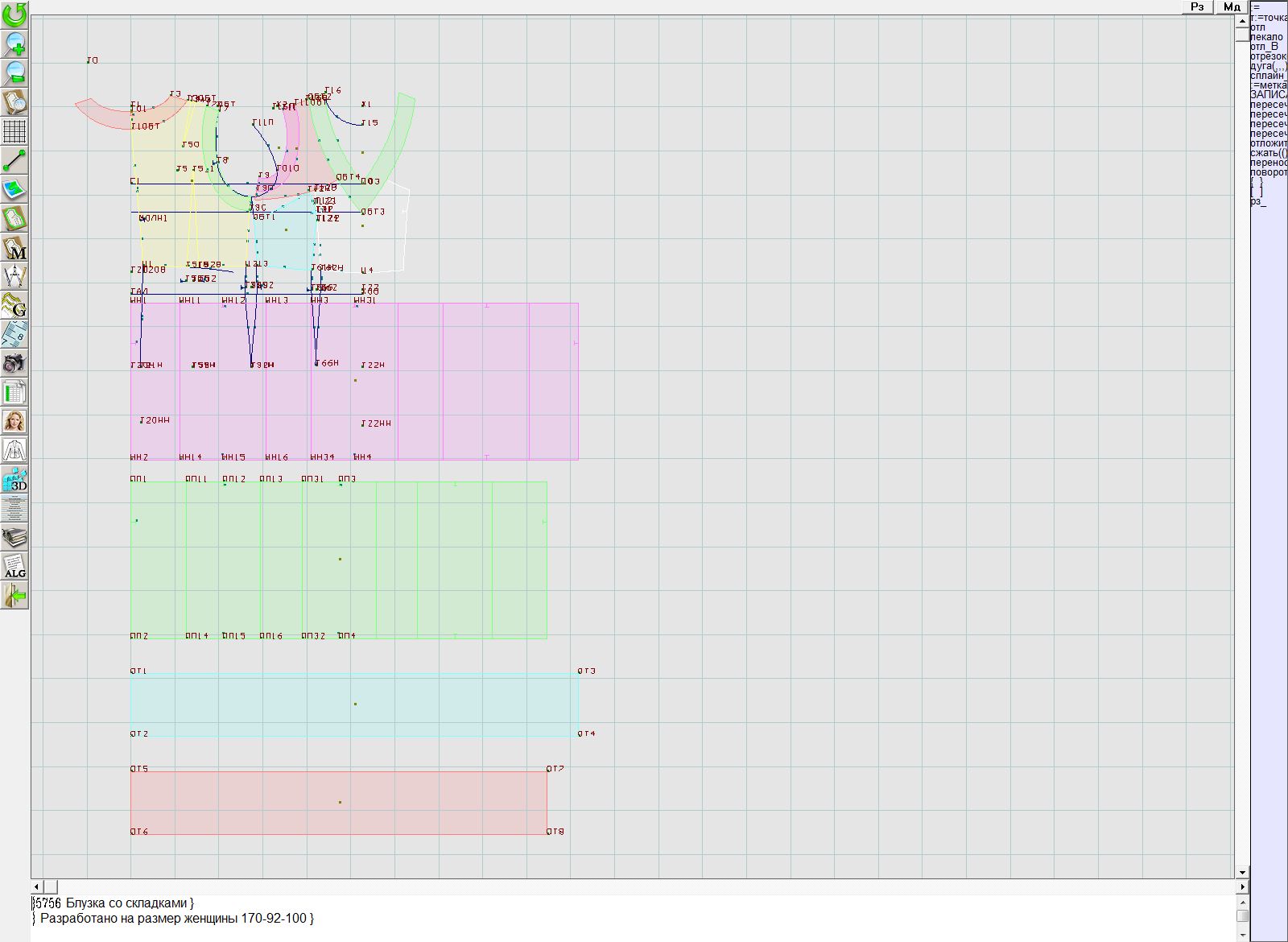Click the Рз button

point(1197,7)
